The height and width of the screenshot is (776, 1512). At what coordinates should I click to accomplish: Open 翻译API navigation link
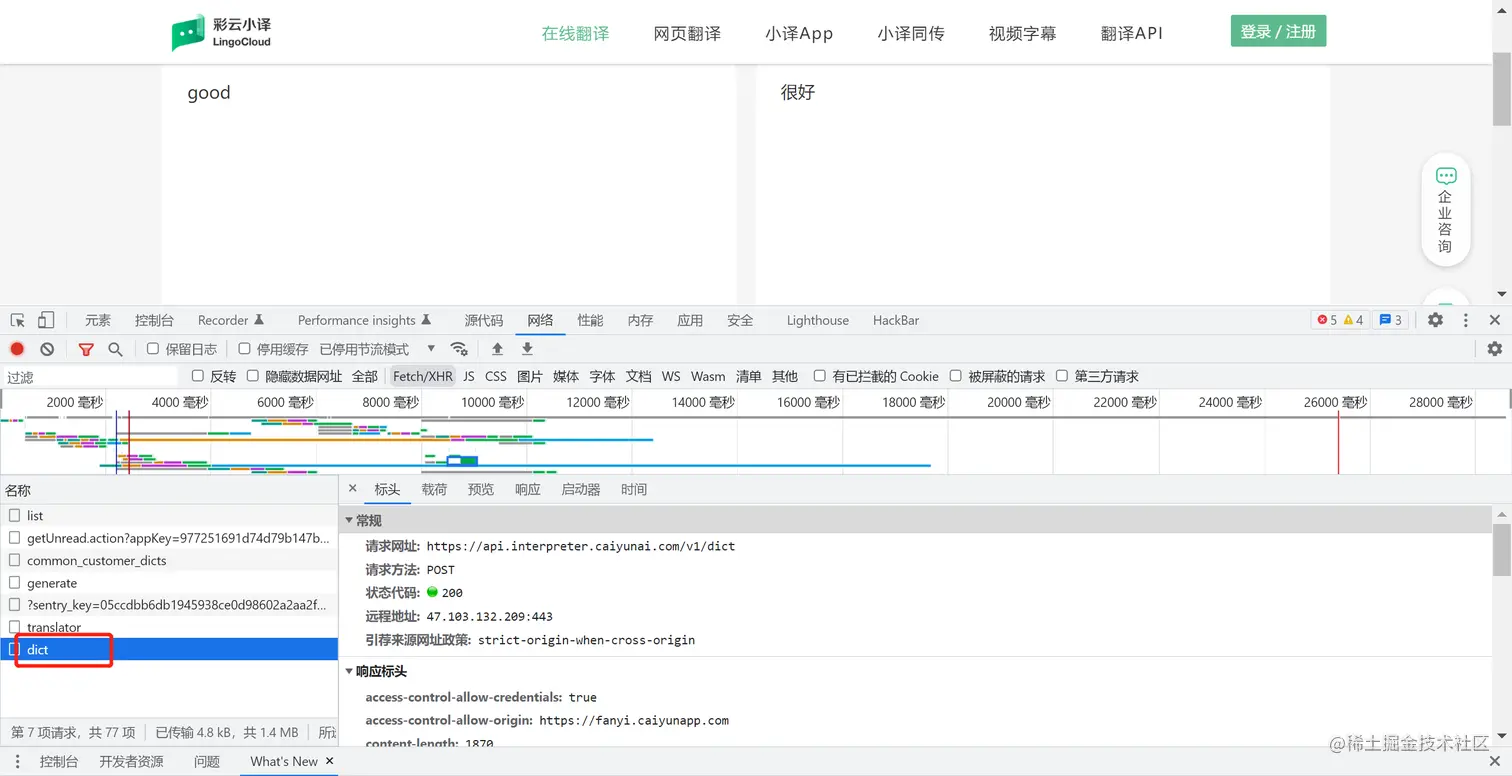1132,33
